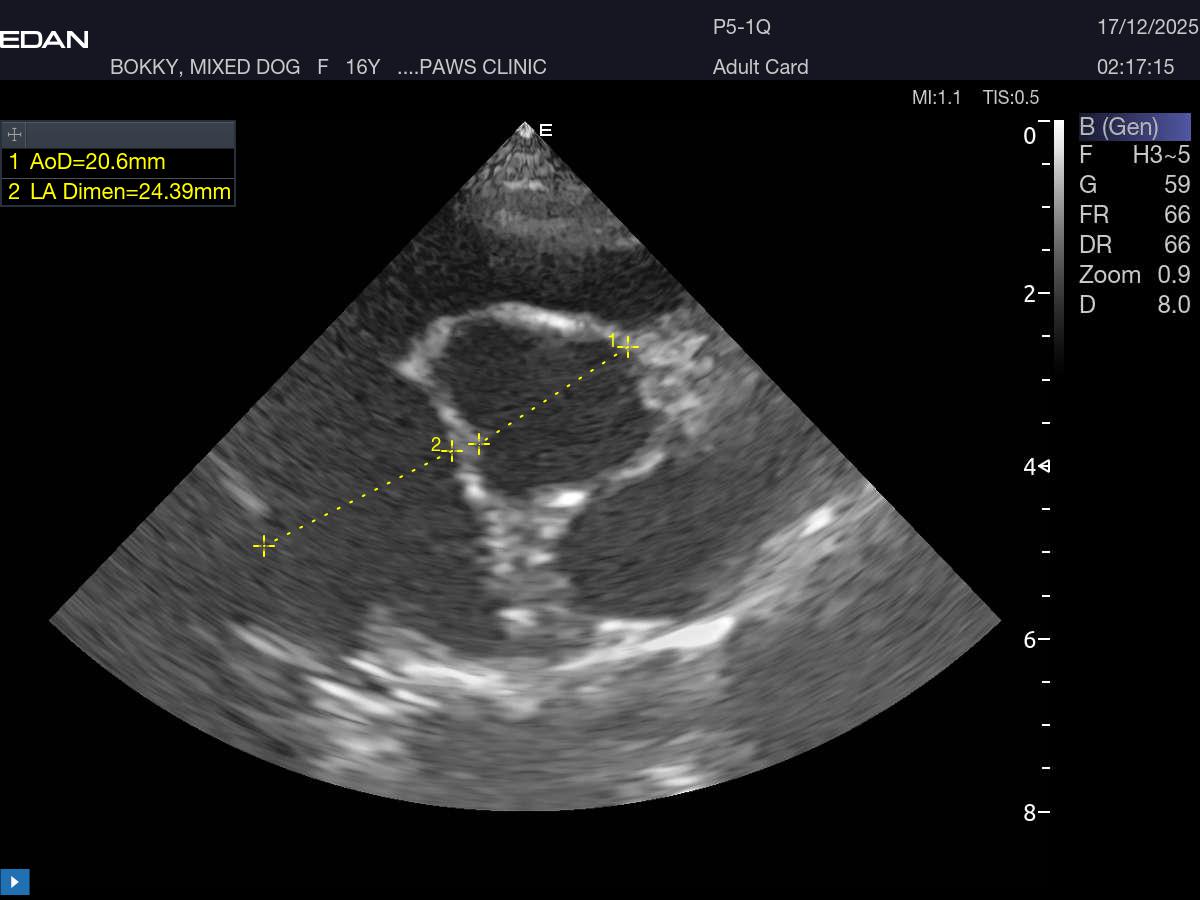Click the probe orientation marker labeled E
The width and height of the screenshot is (1200, 900).
click(x=545, y=130)
